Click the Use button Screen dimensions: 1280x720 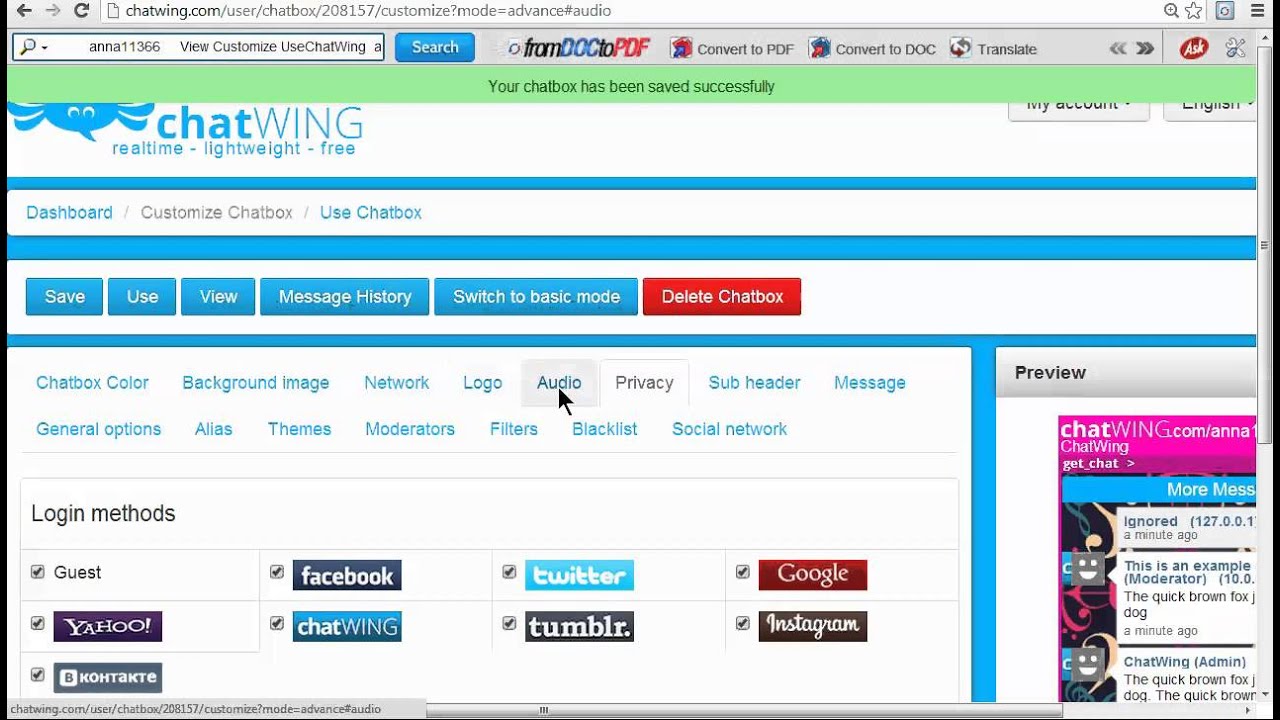click(142, 297)
